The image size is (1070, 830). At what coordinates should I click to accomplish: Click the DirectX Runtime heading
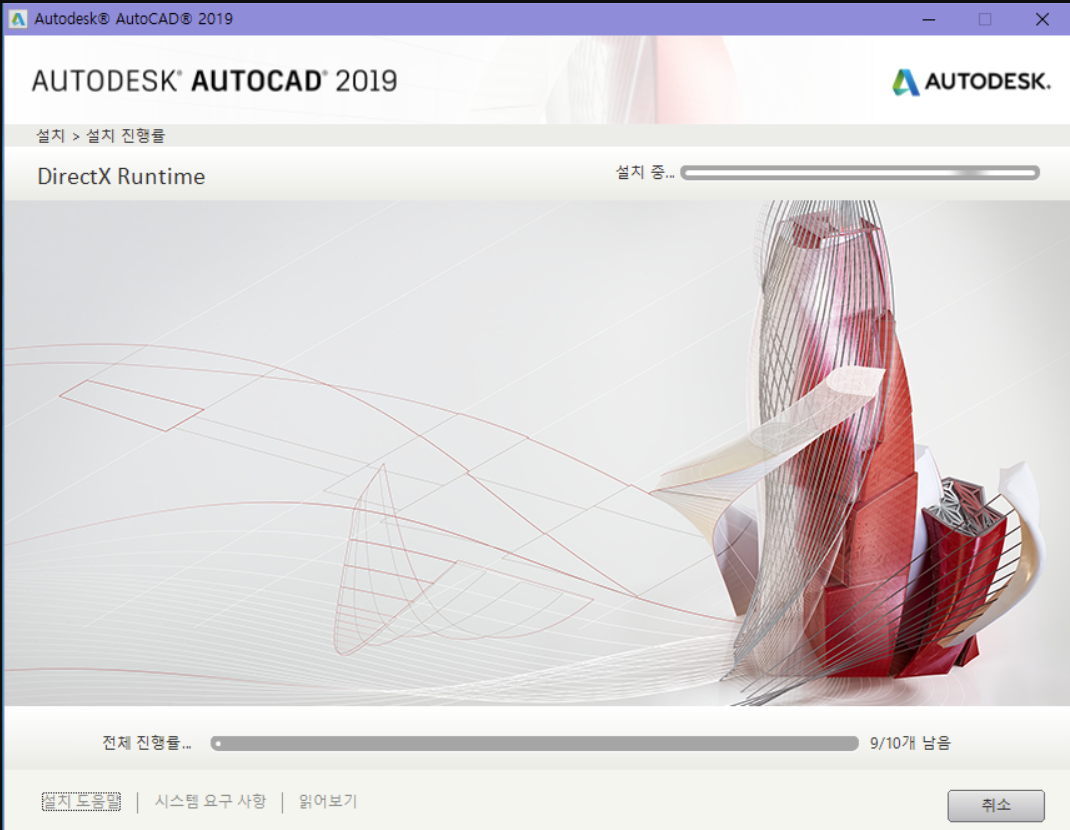coord(120,176)
